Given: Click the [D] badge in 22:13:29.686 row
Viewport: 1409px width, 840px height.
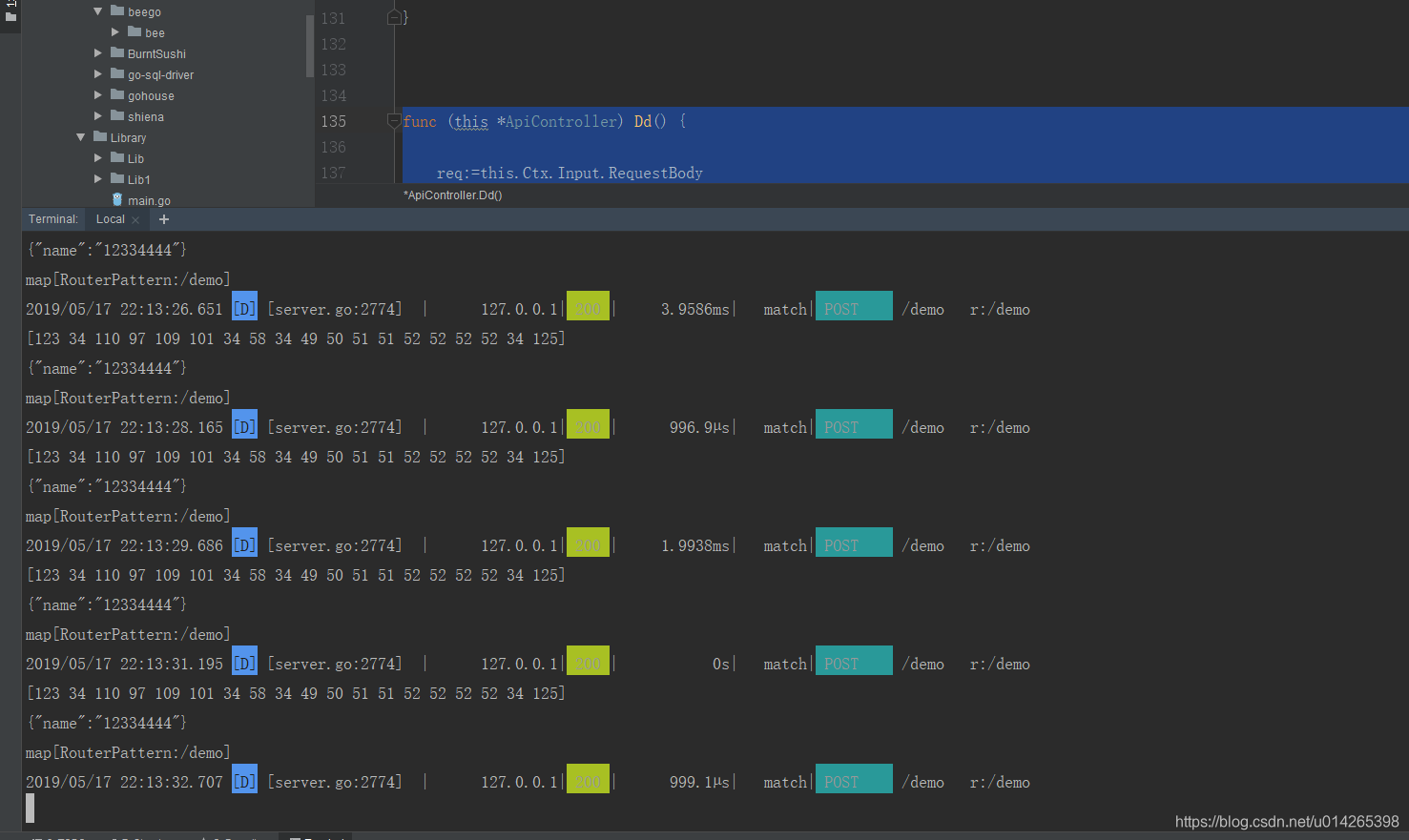Looking at the screenshot, I should tap(245, 543).
